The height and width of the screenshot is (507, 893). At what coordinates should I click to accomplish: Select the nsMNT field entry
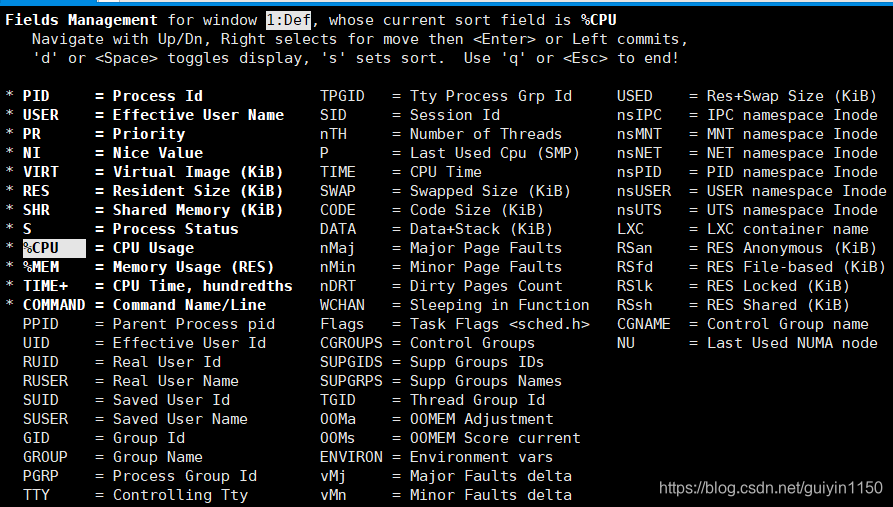(640, 134)
